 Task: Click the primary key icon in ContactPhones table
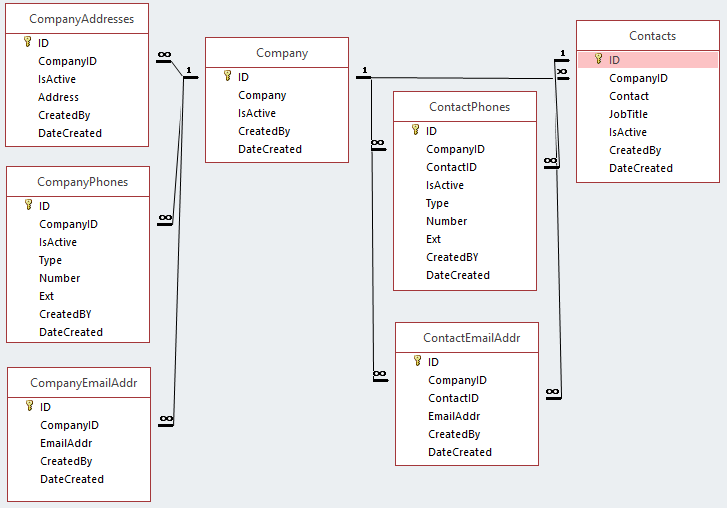415,130
